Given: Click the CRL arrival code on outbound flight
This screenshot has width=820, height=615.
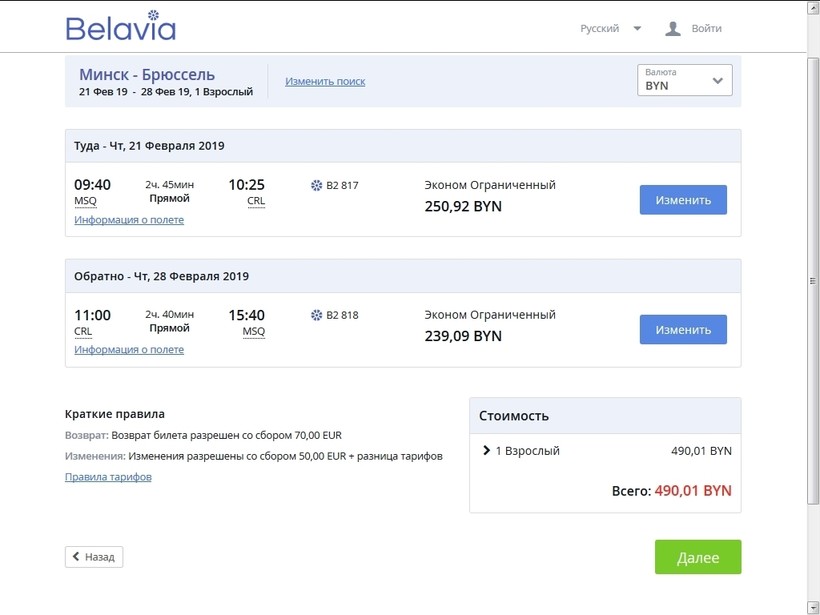Looking at the screenshot, I should point(256,202).
